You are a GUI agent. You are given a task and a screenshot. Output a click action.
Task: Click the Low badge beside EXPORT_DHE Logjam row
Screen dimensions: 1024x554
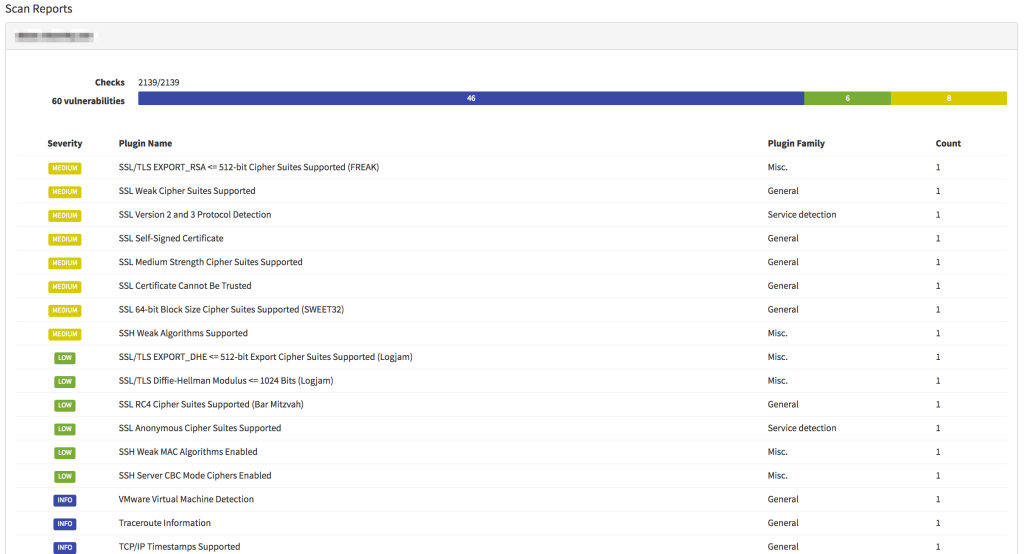pos(65,357)
